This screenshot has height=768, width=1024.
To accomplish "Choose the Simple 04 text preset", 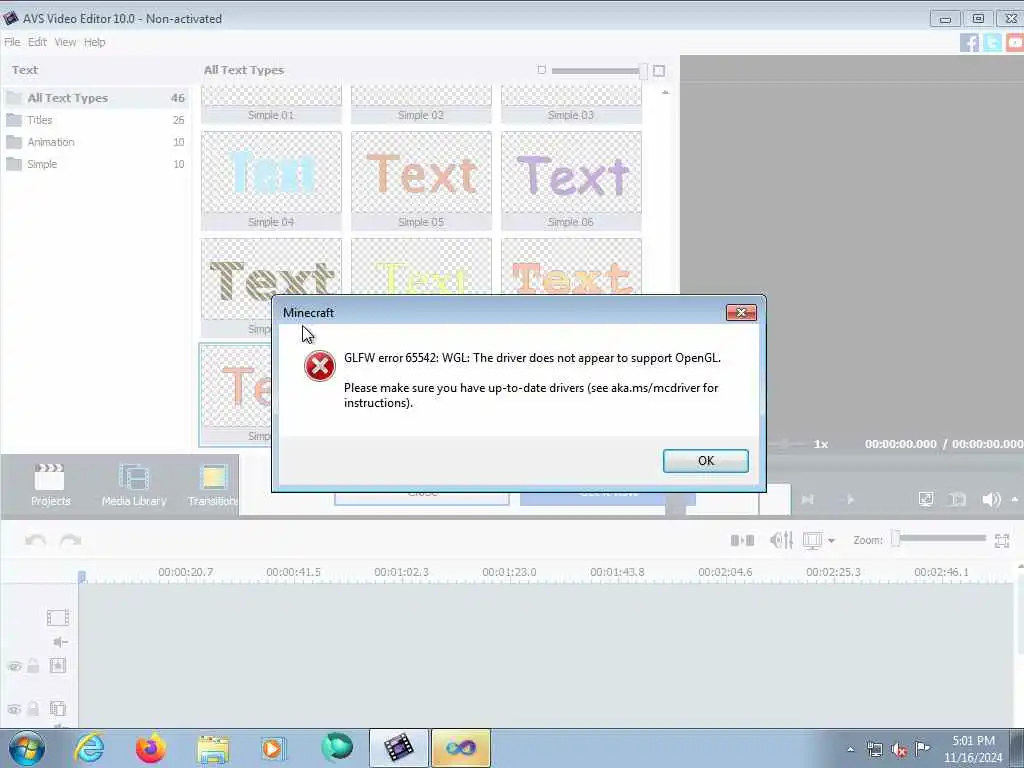I will (x=271, y=180).
